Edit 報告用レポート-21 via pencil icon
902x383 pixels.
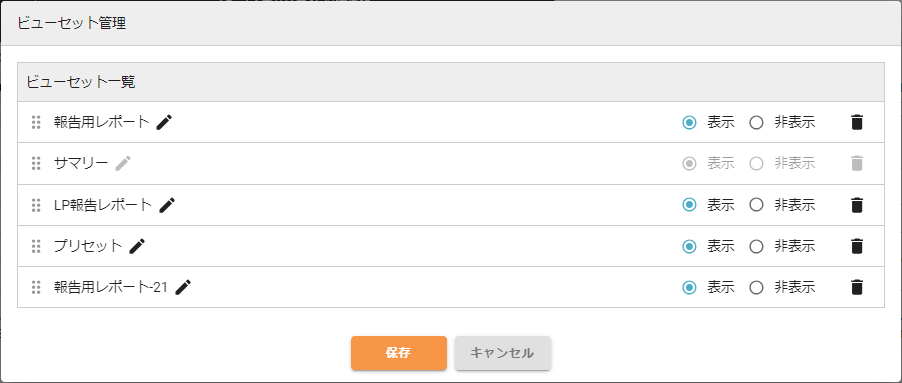[183, 288]
